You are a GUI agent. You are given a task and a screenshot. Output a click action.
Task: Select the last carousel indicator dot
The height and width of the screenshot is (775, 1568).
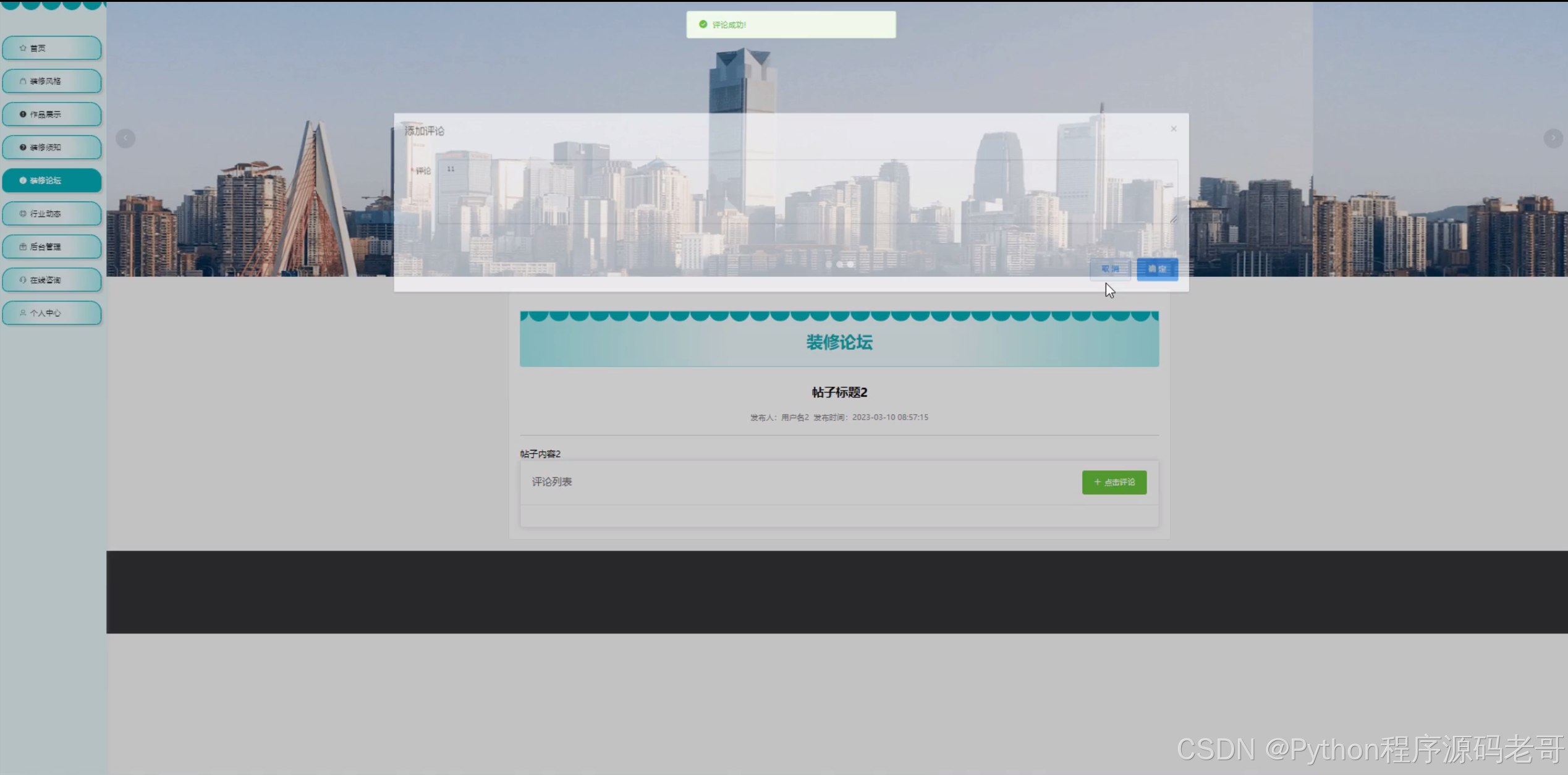(x=850, y=265)
